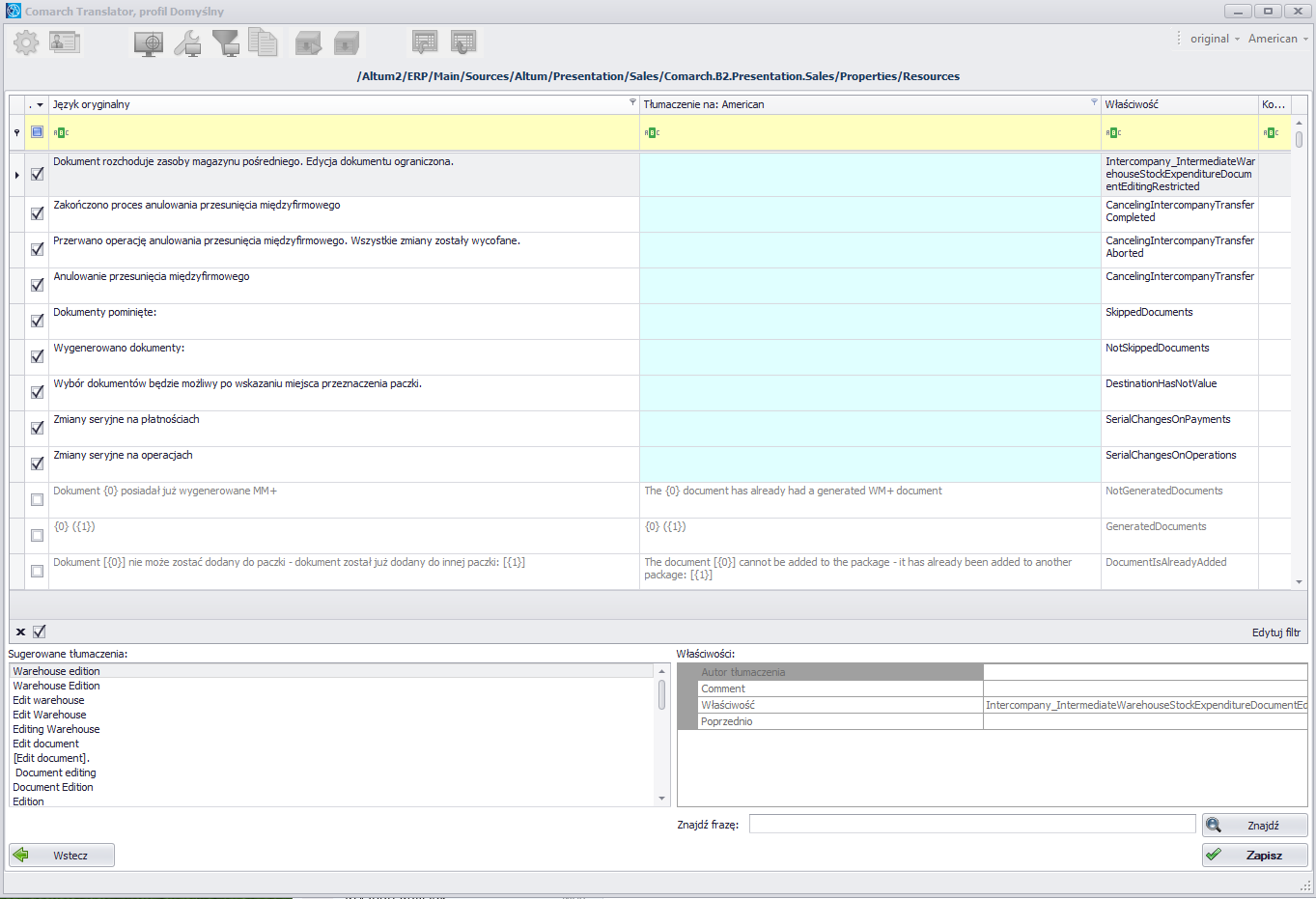The height and width of the screenshot is (899, 1316).
Task: Click the copy documents toolbar icon
Action: tap(263, 42)
